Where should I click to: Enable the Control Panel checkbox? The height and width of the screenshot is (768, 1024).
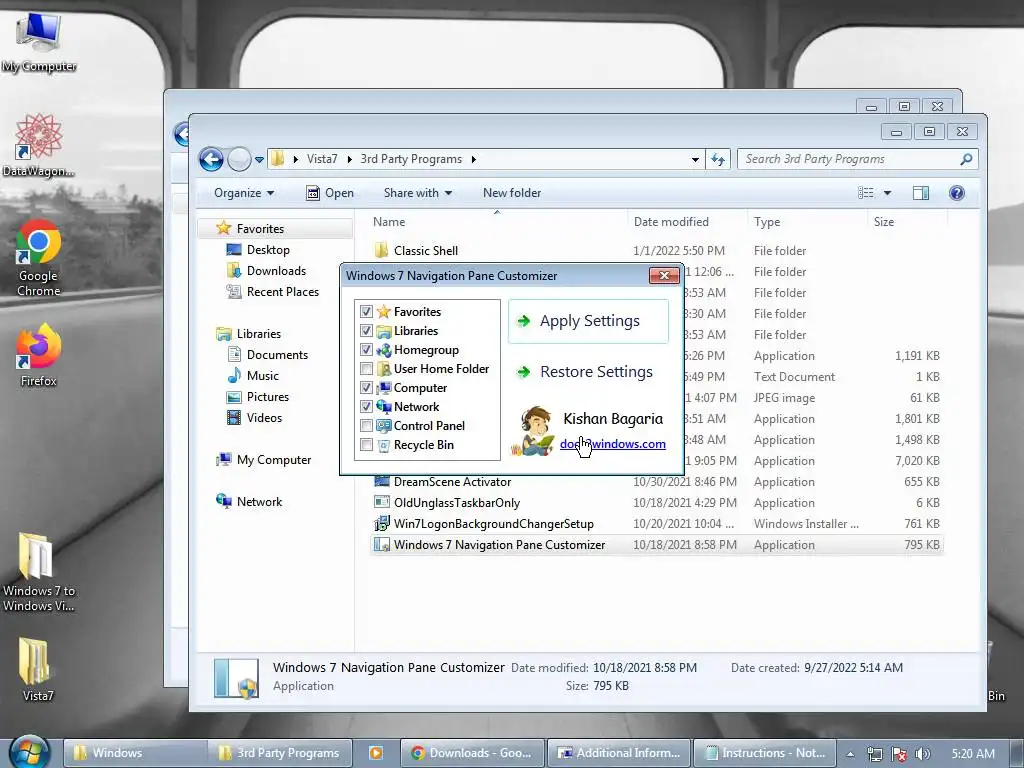click(x=366, y=425)
